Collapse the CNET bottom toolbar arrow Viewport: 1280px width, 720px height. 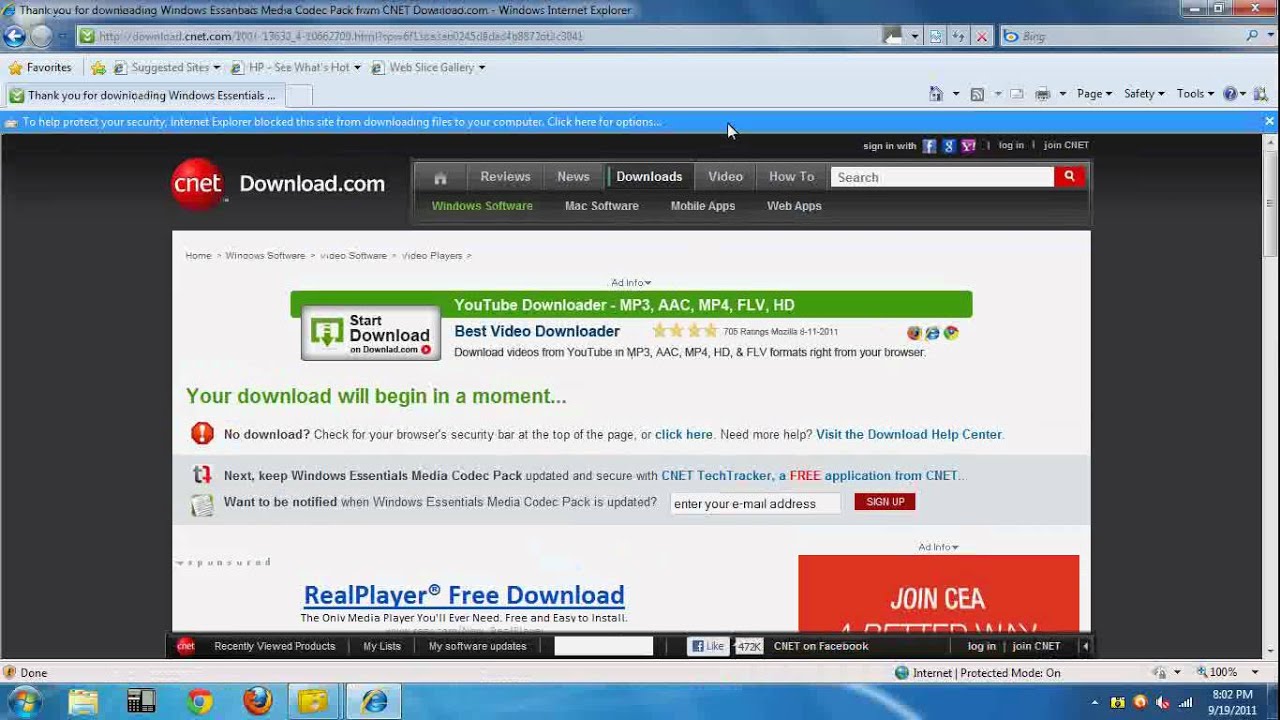1085,646
